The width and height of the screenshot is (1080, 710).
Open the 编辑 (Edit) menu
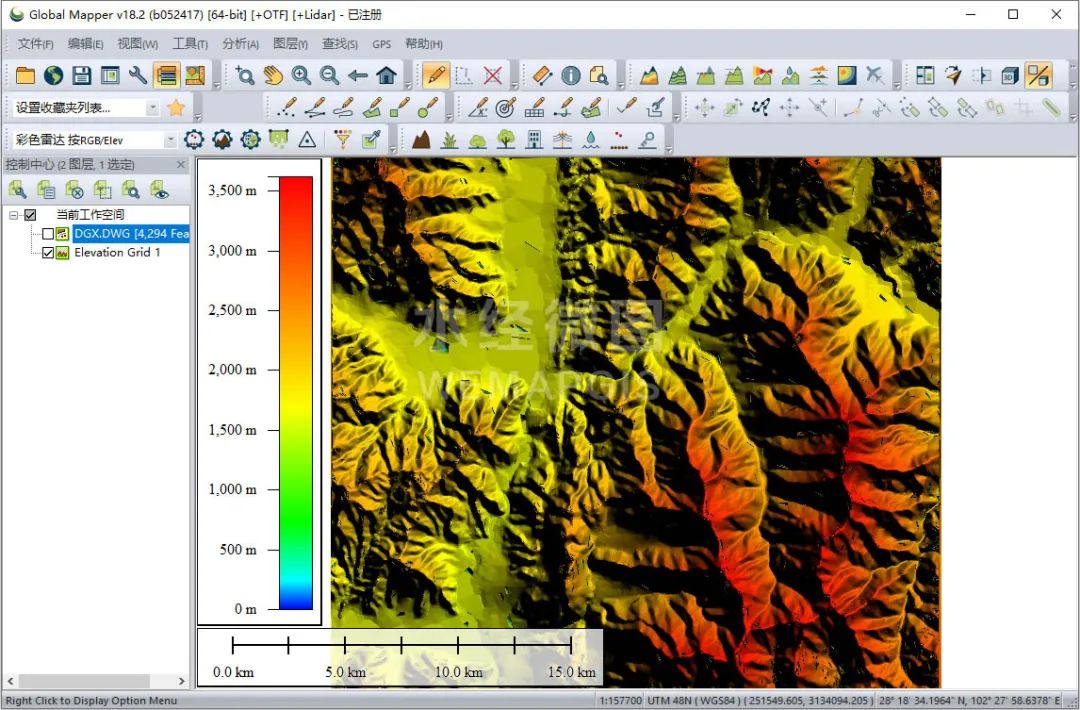[85, 44]
